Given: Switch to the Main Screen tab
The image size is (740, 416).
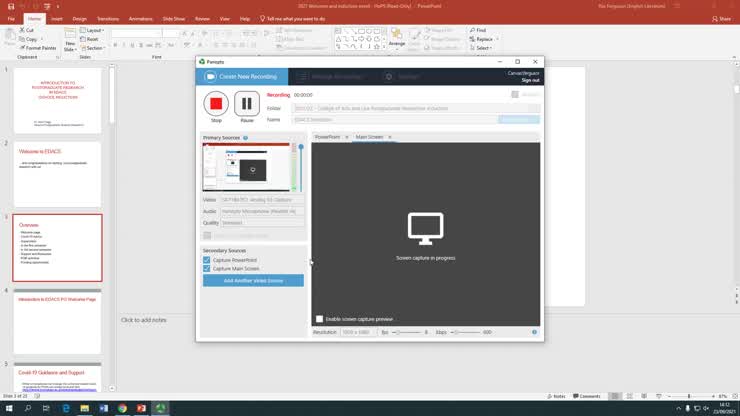Looking at the screenshot, I should [369, 137].
